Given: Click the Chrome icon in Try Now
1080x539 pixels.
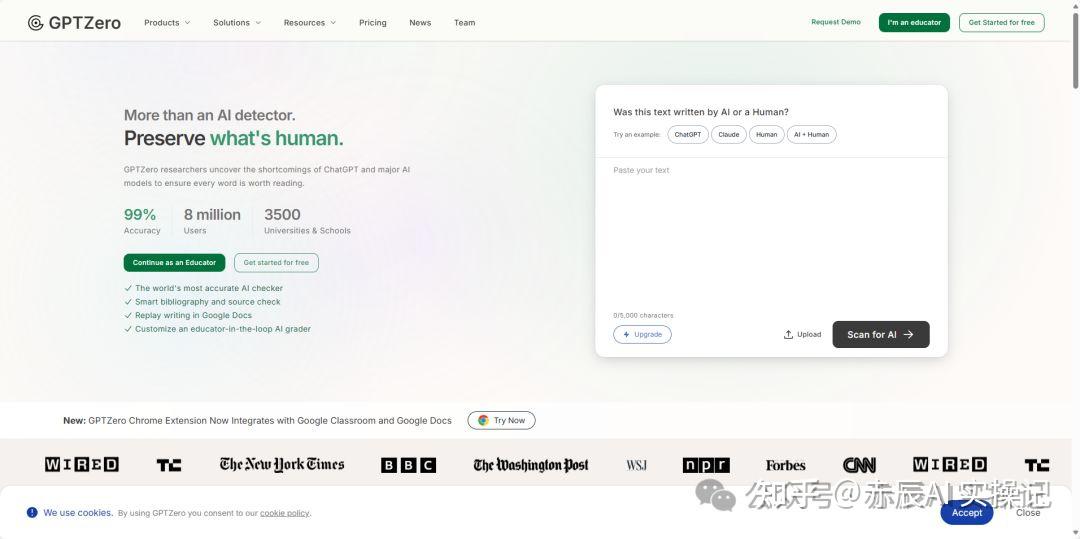Looking at the screenshot, I should (484, 420).
